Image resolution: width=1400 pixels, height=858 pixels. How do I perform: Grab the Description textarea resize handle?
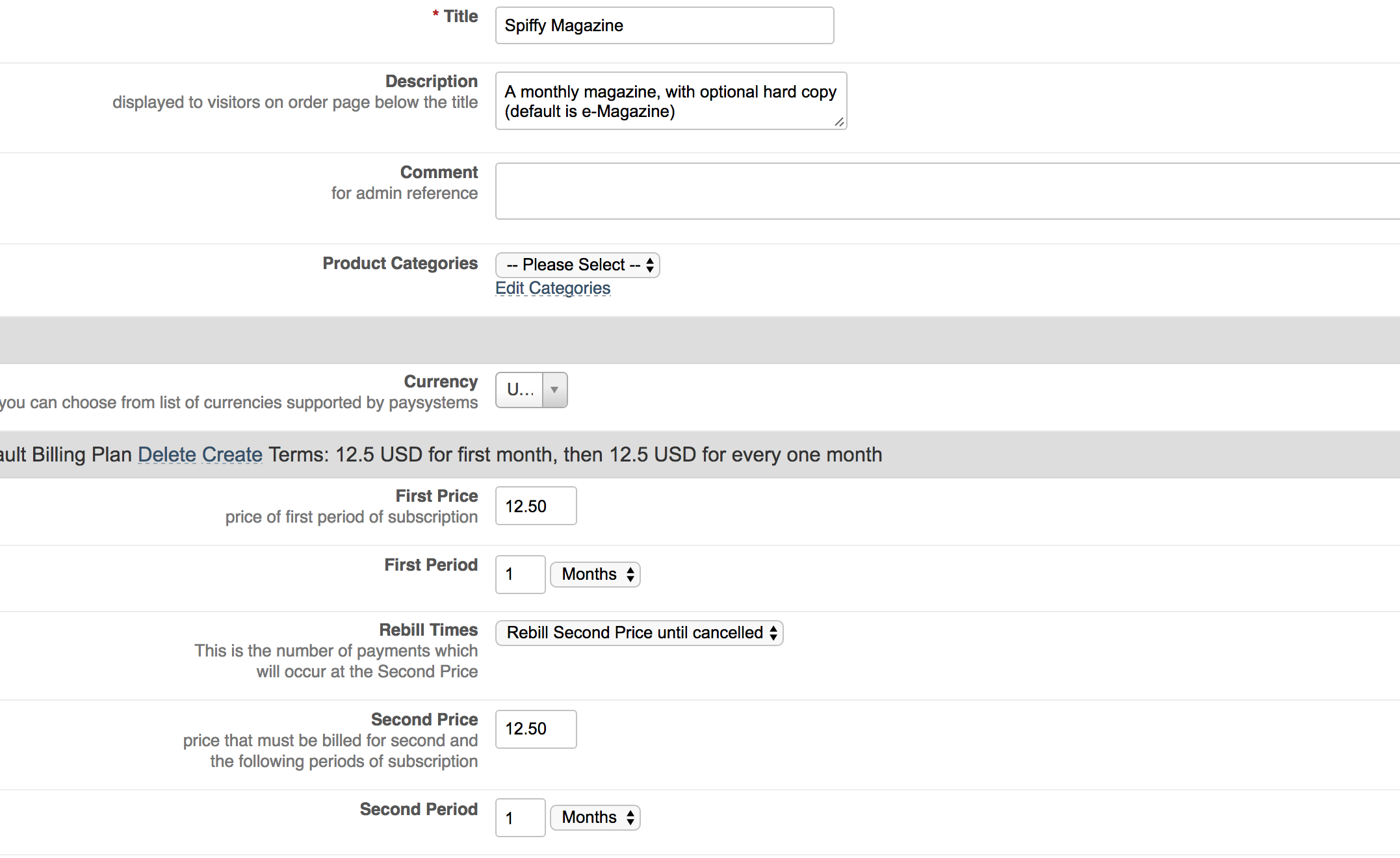point(839,122)
